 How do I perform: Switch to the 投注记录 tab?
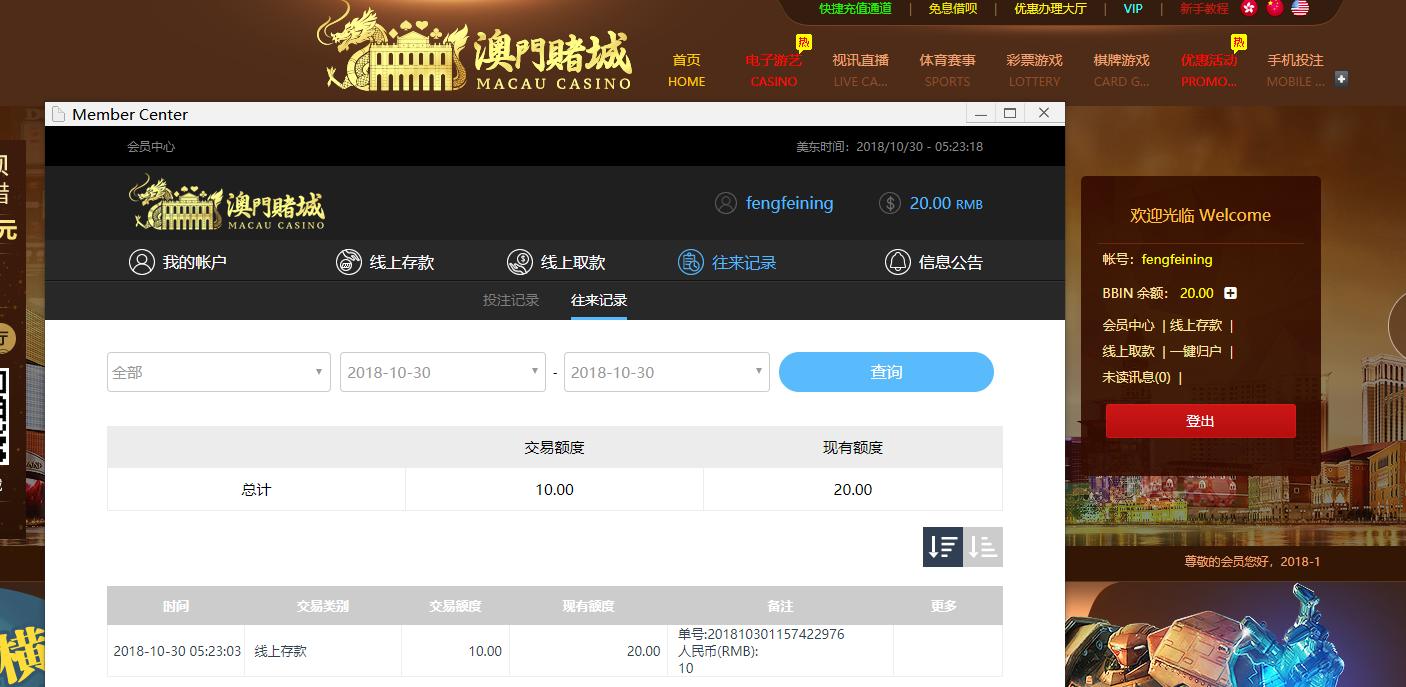[x=511, y=300]
